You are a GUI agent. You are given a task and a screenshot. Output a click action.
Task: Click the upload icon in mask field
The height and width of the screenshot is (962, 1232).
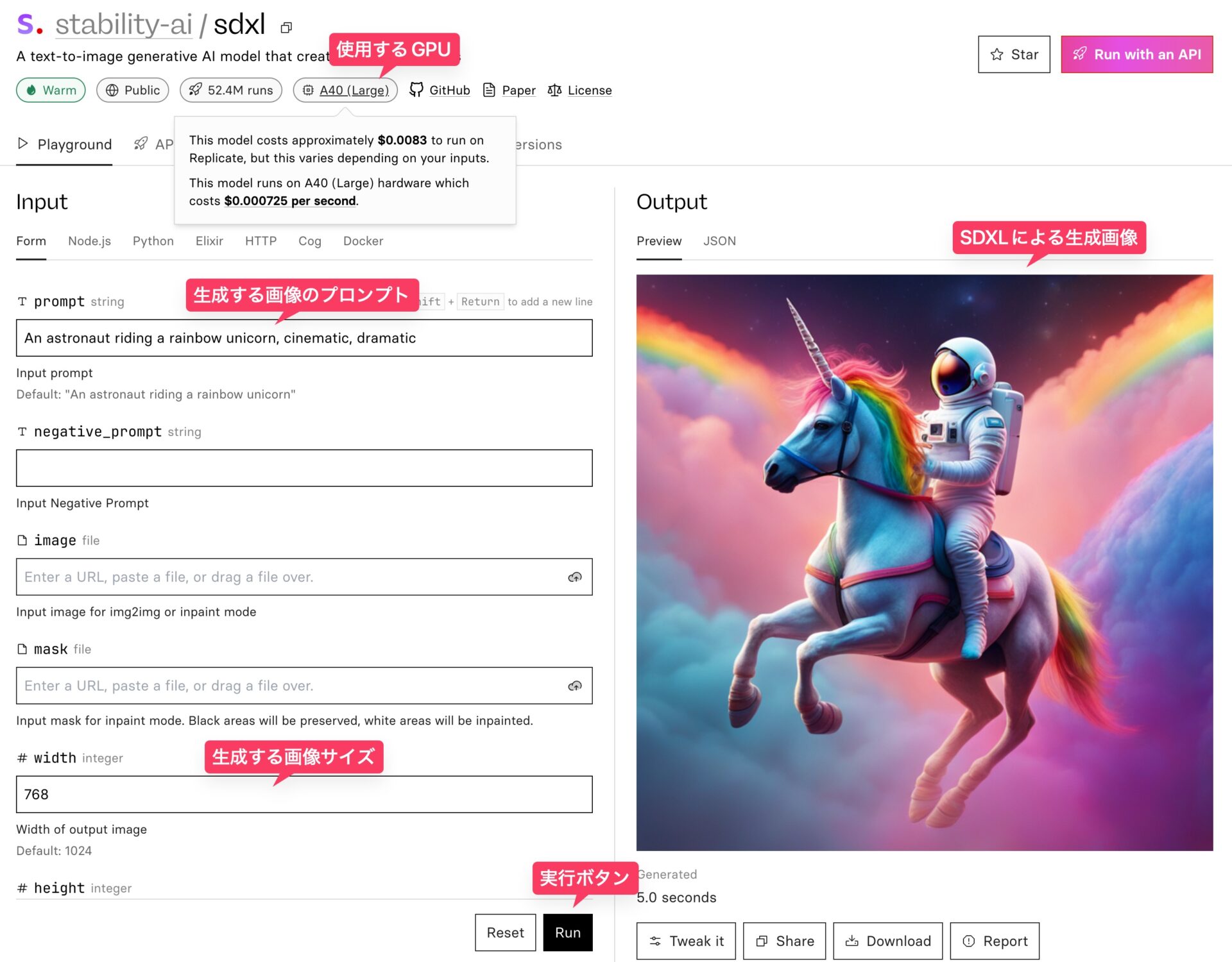574,686
